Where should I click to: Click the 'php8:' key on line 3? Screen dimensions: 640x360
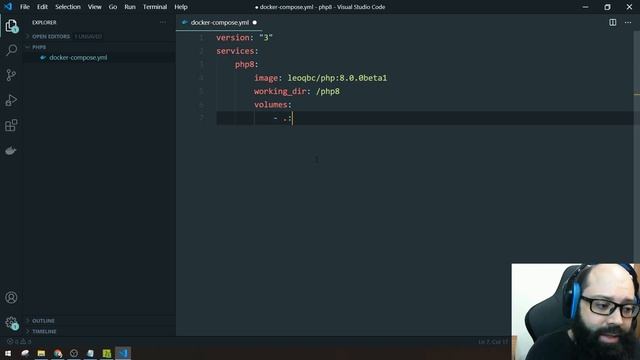tap(247, 64)
